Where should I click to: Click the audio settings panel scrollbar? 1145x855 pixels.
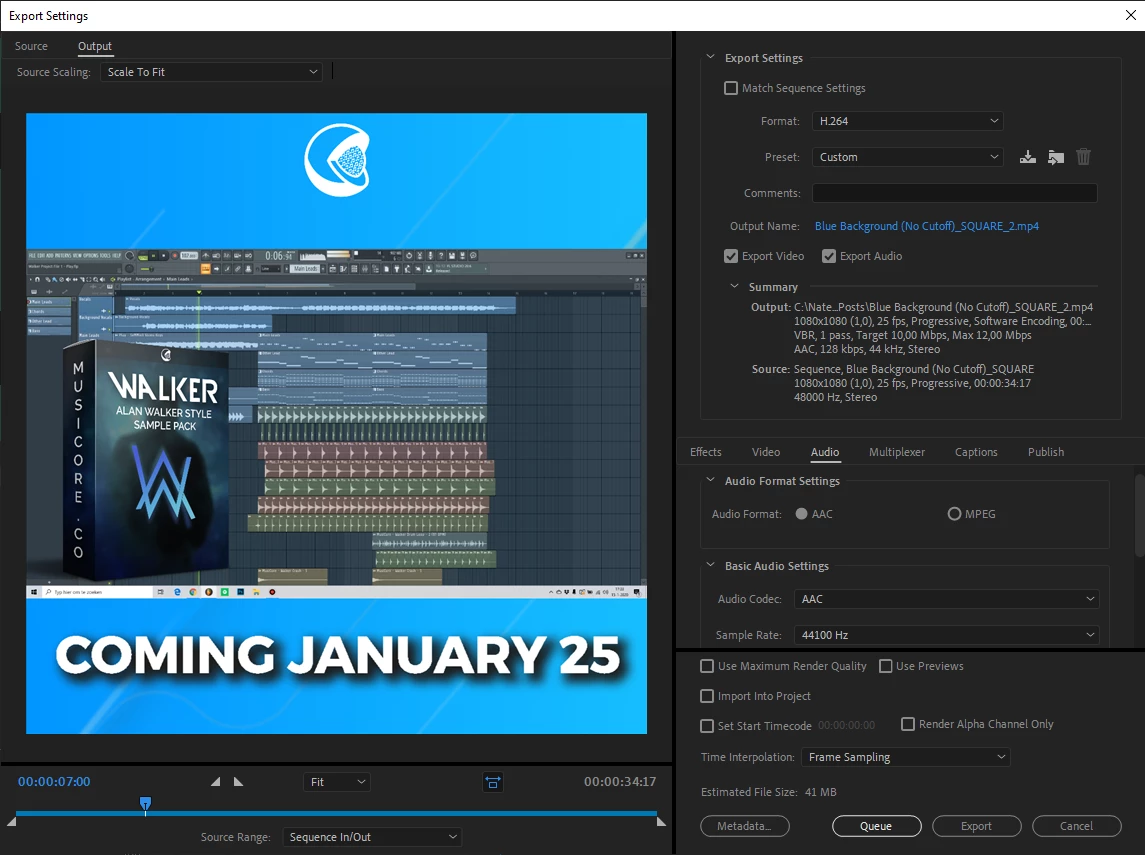(x=1139, y=515)
